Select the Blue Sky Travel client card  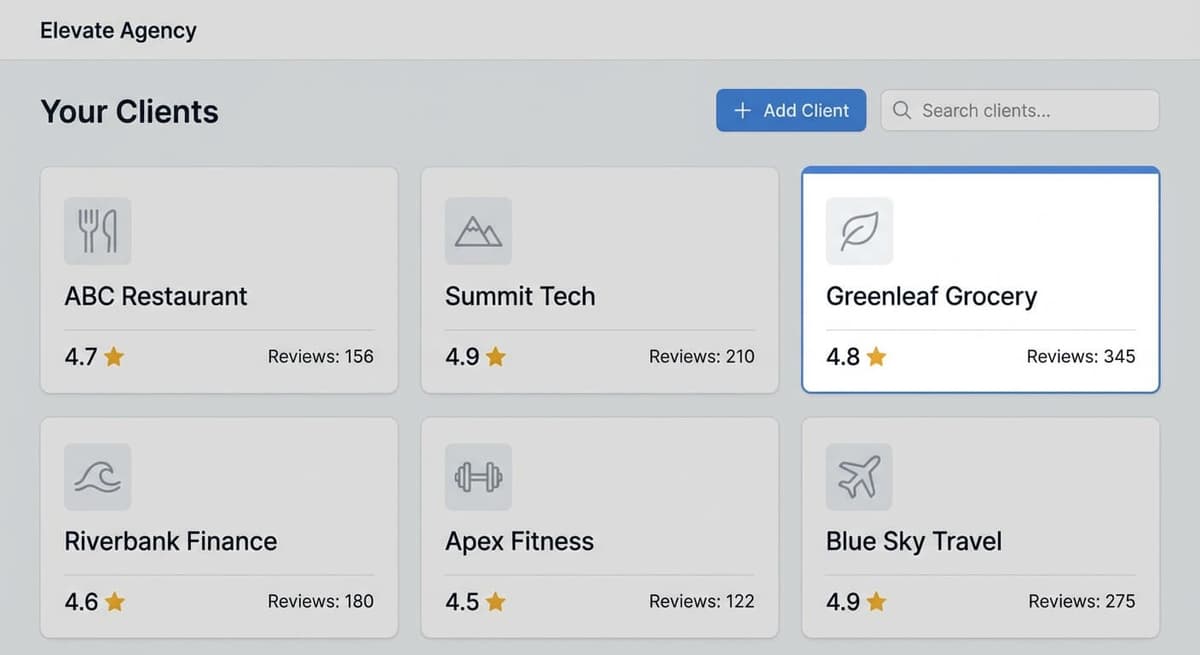[x=980, y=527]
